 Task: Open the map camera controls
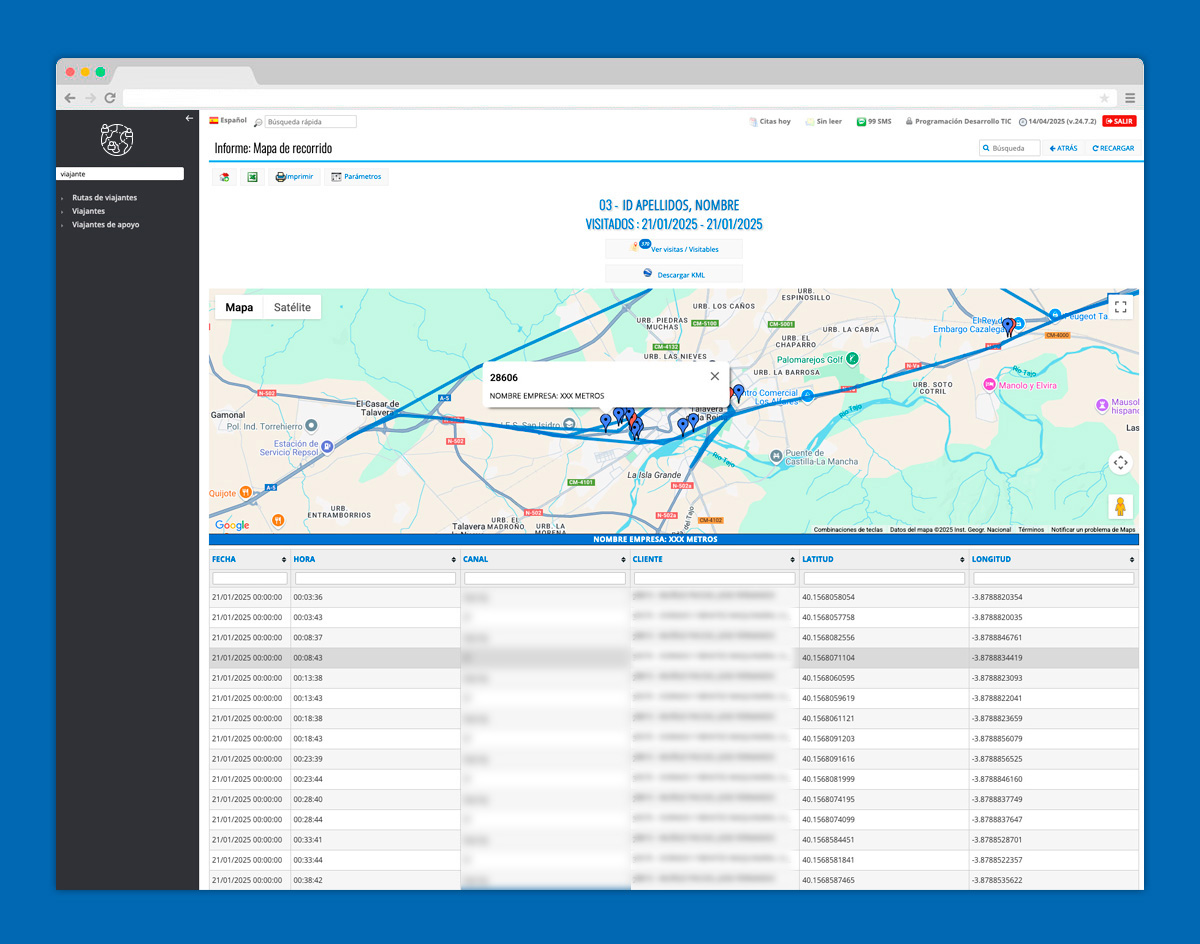tap(1120, 462)
